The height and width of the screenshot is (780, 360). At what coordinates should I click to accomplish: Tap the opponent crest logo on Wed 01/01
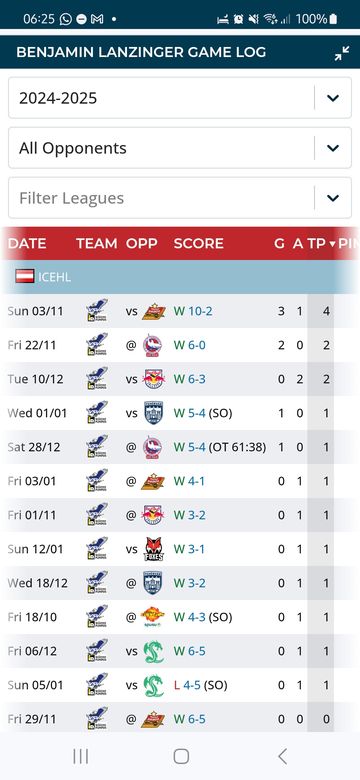[153, 413]
